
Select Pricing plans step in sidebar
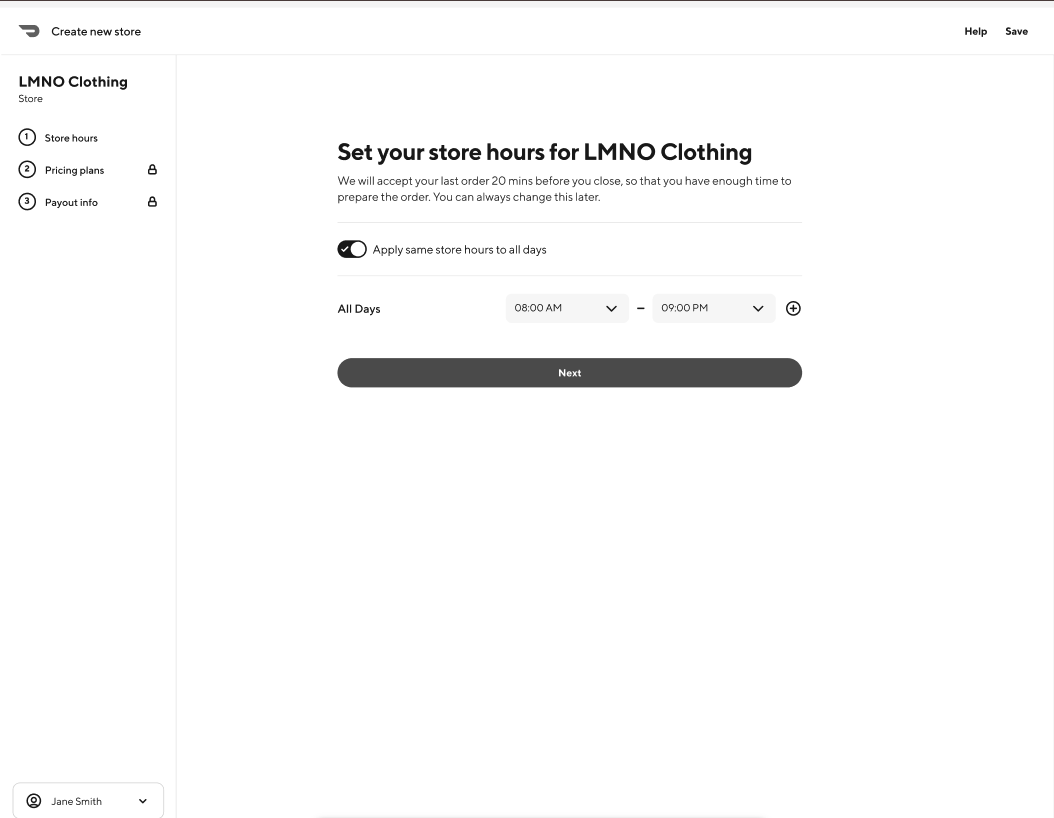(x=74, y=170)
